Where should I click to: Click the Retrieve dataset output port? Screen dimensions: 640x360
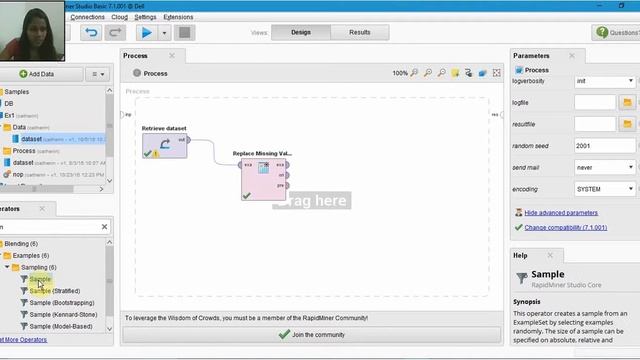tap(189, 140)
